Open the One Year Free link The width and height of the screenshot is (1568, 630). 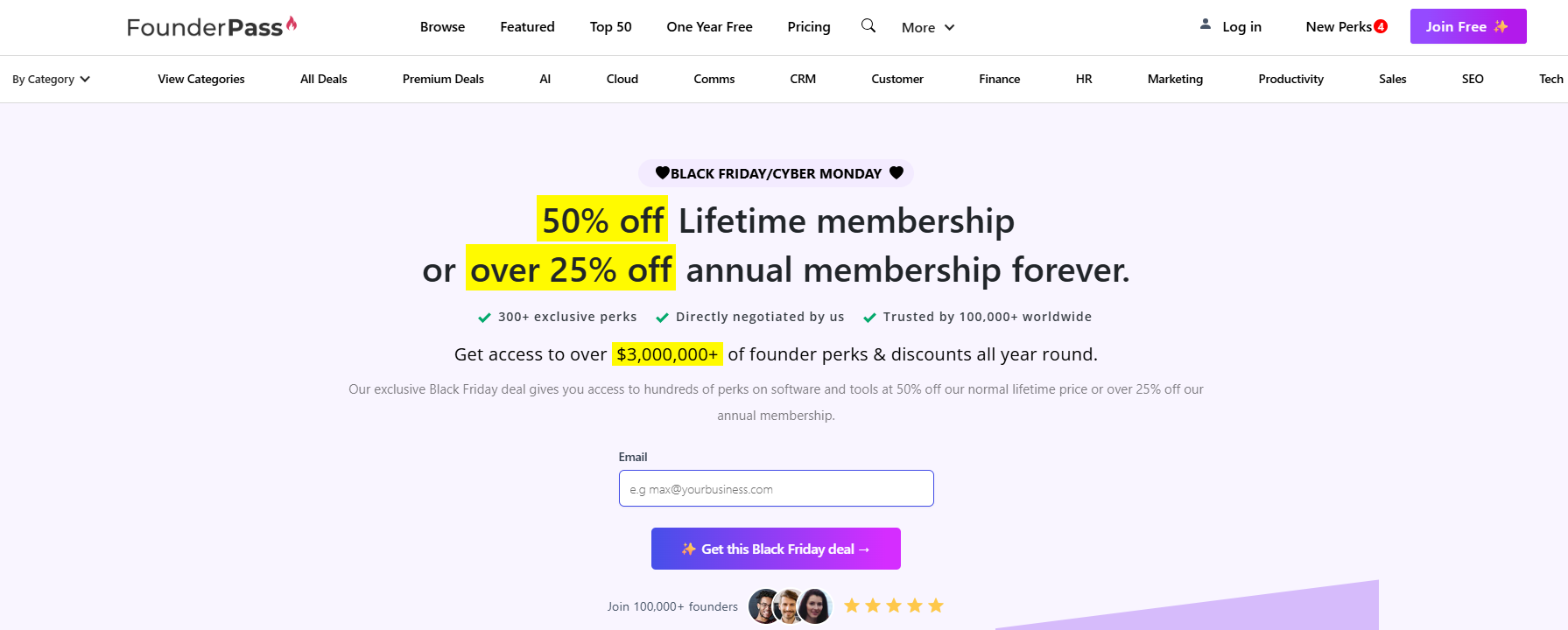point(709,26)
